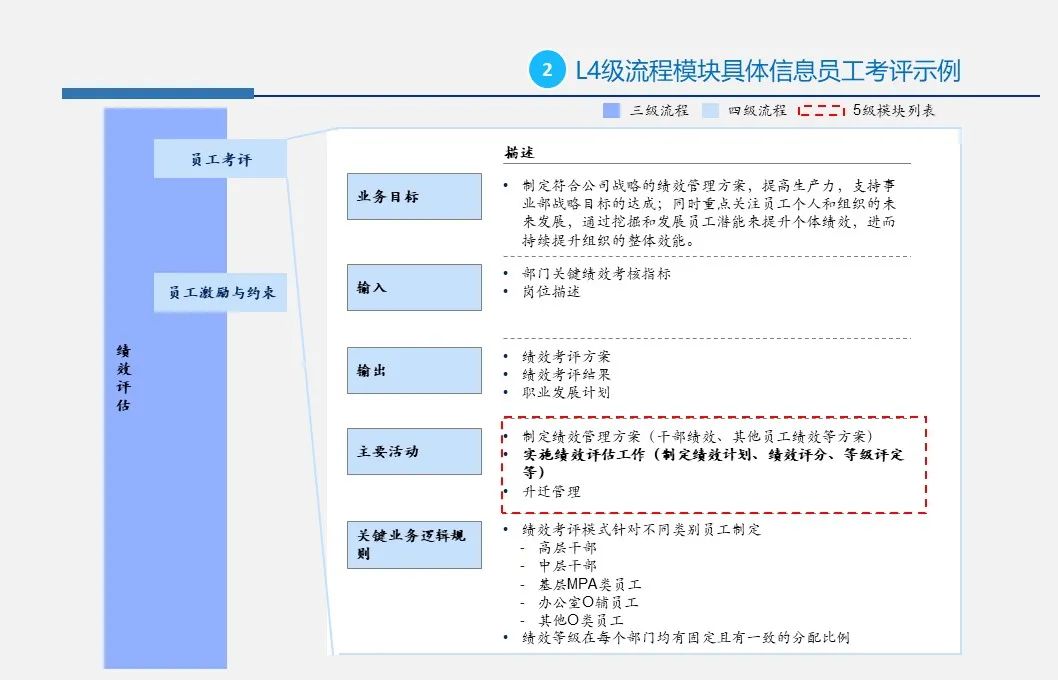
Task: Select the slide title L4级流程模块具体信息员工考评示例
Action: click(768, 71)
